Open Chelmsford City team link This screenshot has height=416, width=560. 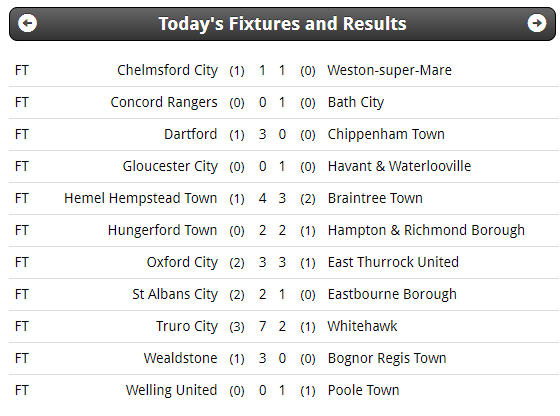tap(167, 70)
